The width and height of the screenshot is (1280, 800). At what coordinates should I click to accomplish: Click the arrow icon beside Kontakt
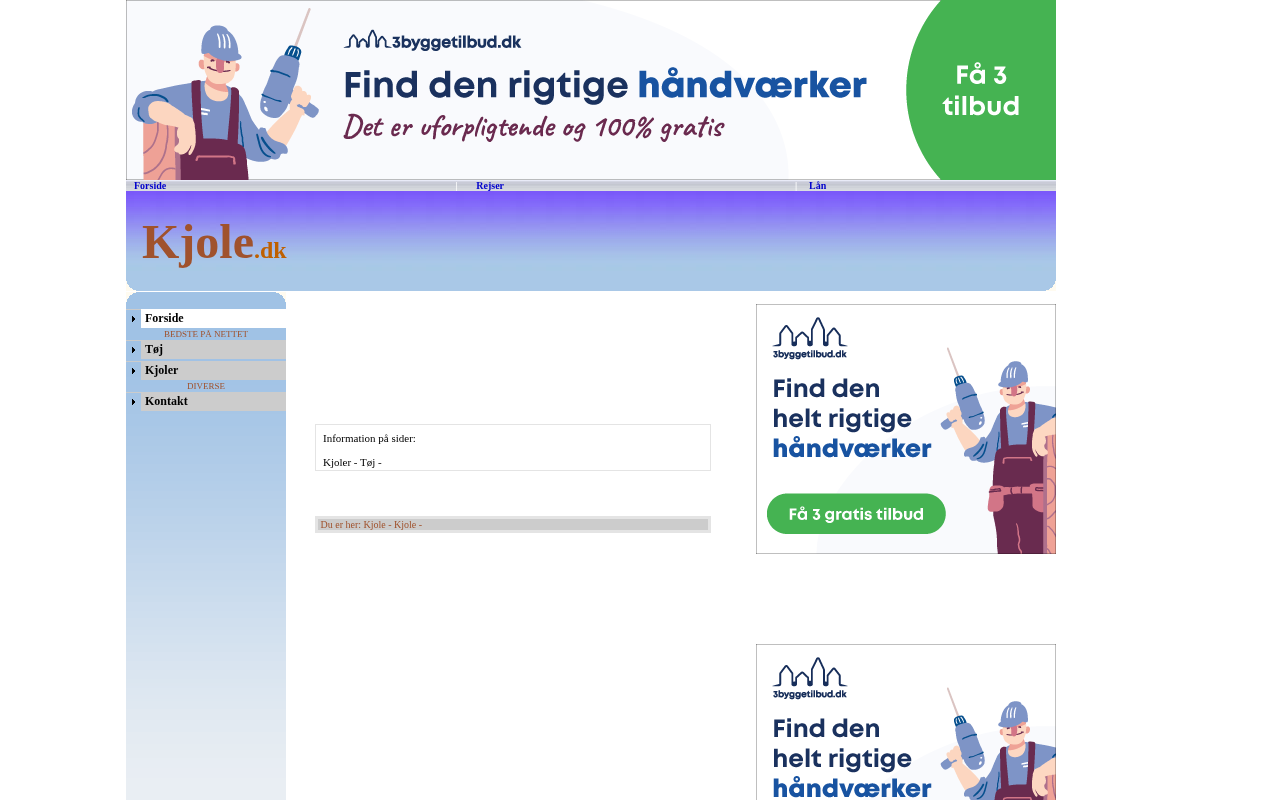(133, 402)
